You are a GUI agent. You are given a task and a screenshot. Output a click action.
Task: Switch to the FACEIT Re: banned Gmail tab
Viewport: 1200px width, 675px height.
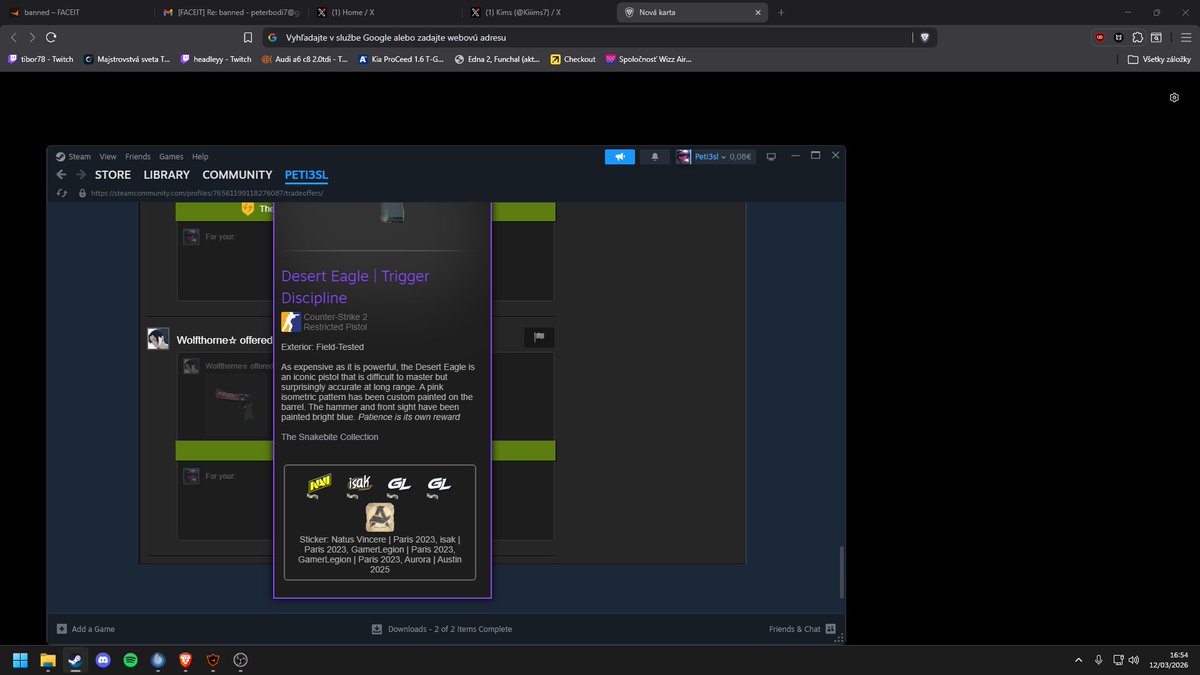(230, 12)
